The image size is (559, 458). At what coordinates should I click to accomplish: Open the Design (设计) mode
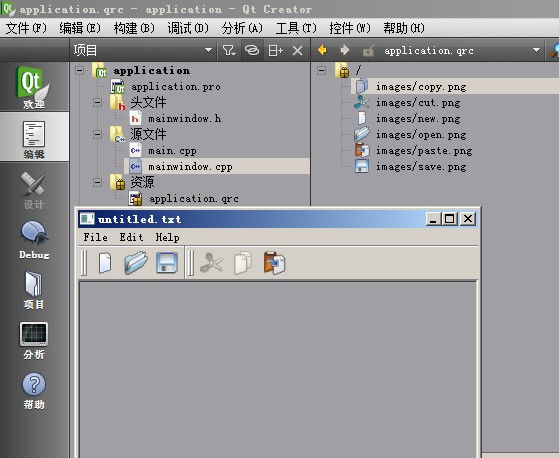pos(34,190)
